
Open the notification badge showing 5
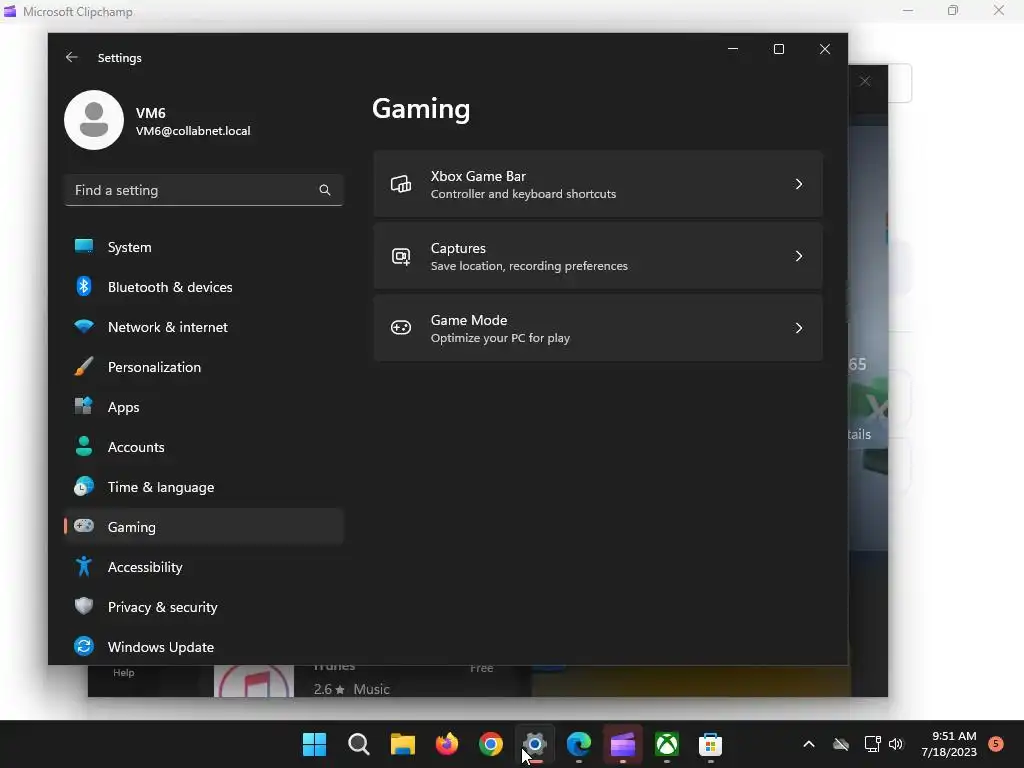(996, 743)
